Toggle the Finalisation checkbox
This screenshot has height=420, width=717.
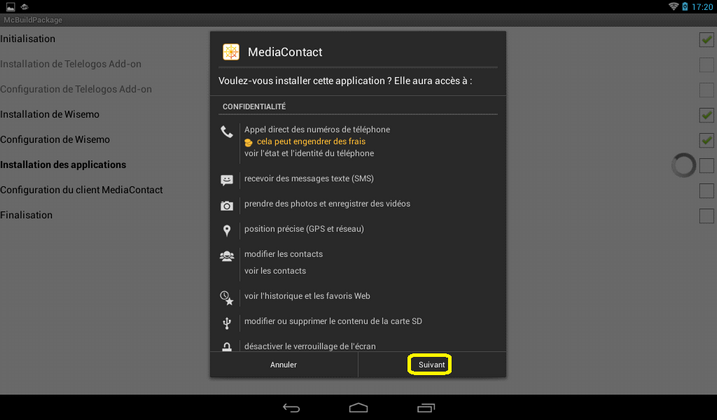click(706, 216)
